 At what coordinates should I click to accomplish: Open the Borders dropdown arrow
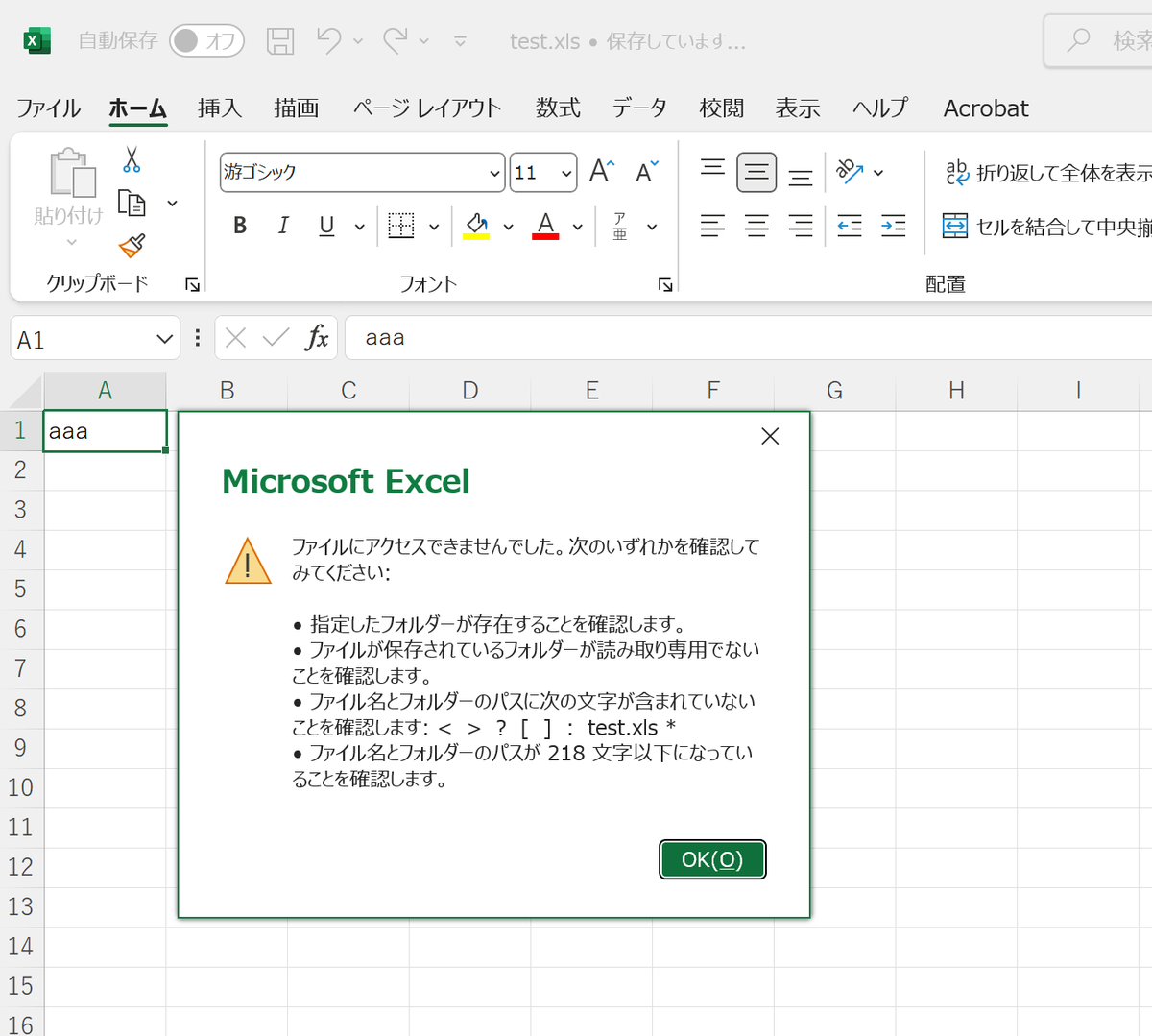434,227
